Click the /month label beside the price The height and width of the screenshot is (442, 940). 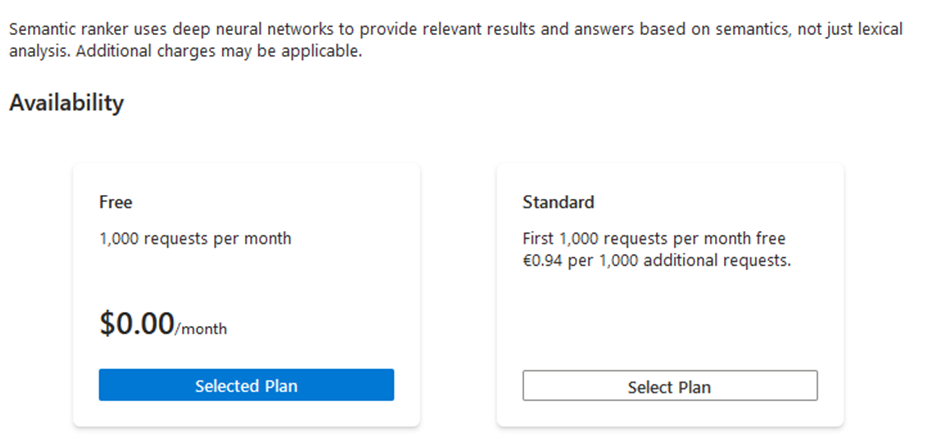201,328
